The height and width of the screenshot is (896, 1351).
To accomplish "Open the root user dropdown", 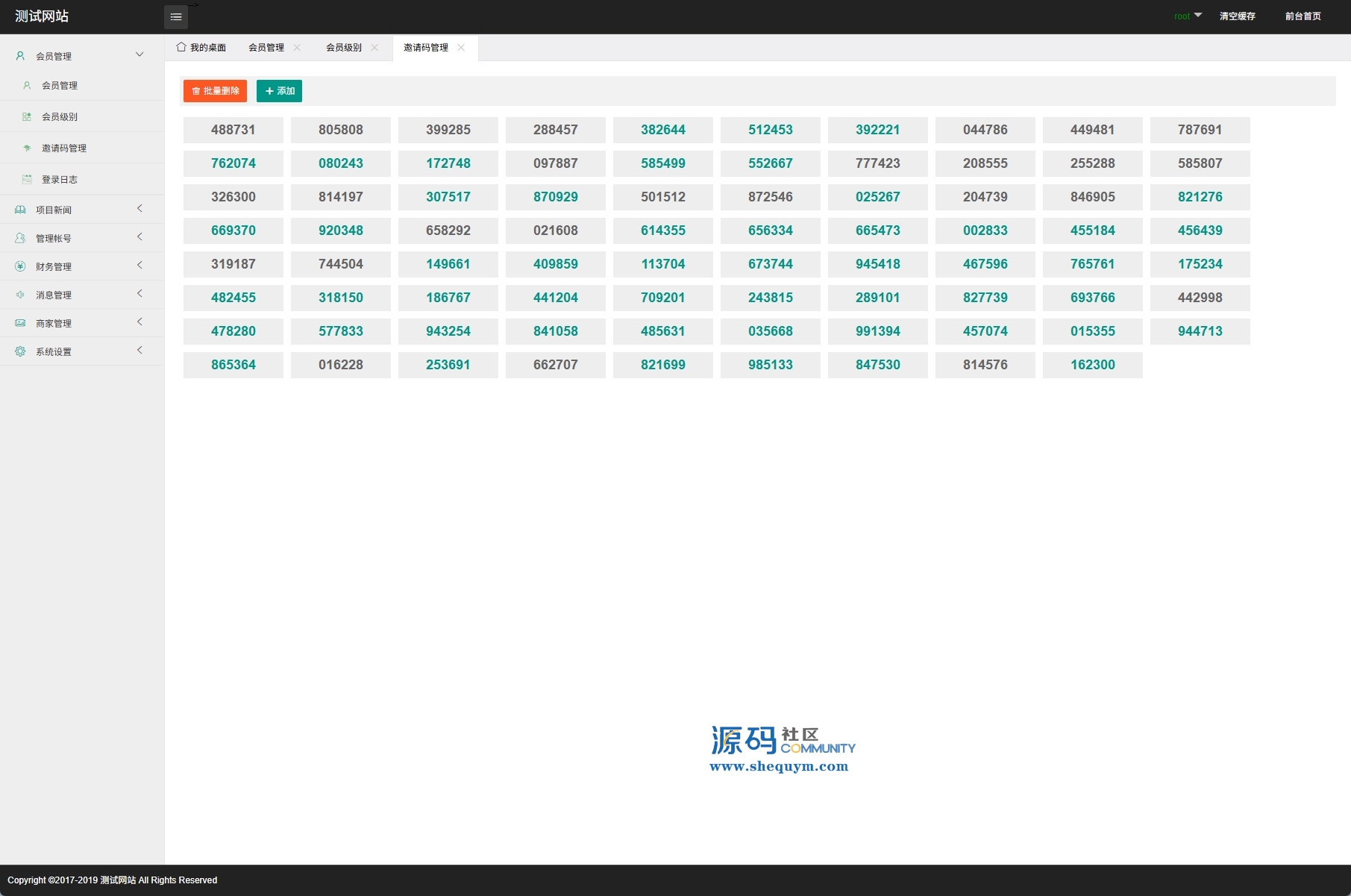I will click(x=1188, y=16).
